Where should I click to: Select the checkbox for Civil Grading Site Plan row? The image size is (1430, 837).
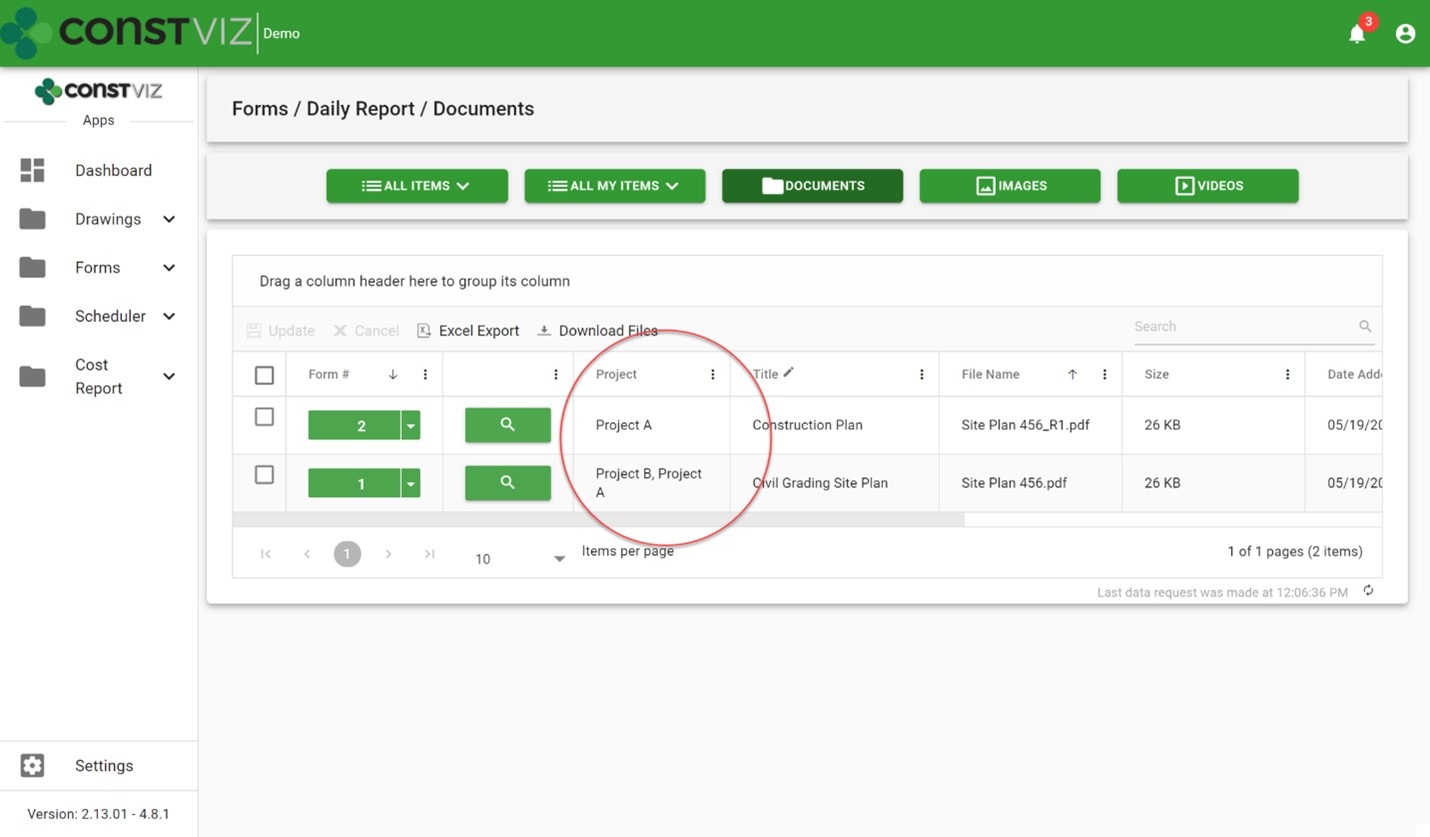pyautogui.click(x=264, y=475)
